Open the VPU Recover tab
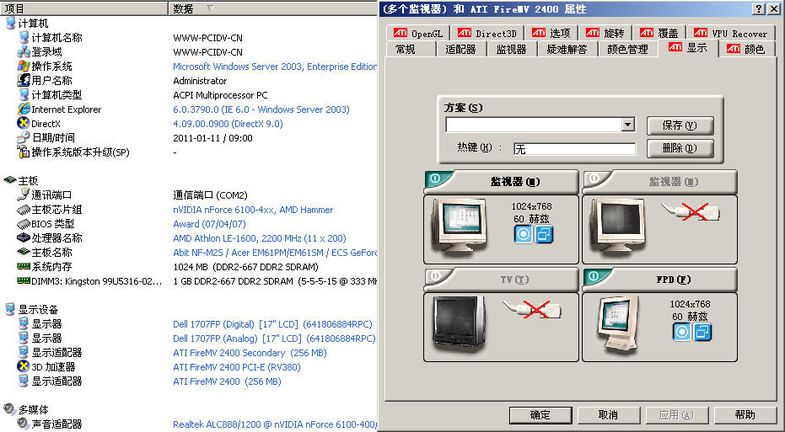Viewport: 785px width, 432px height. (730, 33)
